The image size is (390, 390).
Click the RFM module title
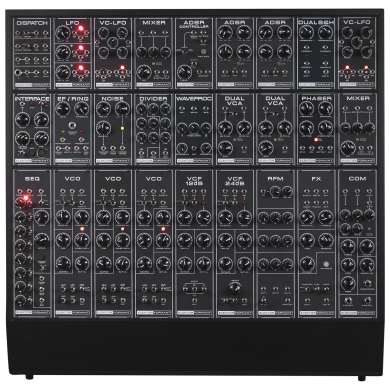[275, 179]
